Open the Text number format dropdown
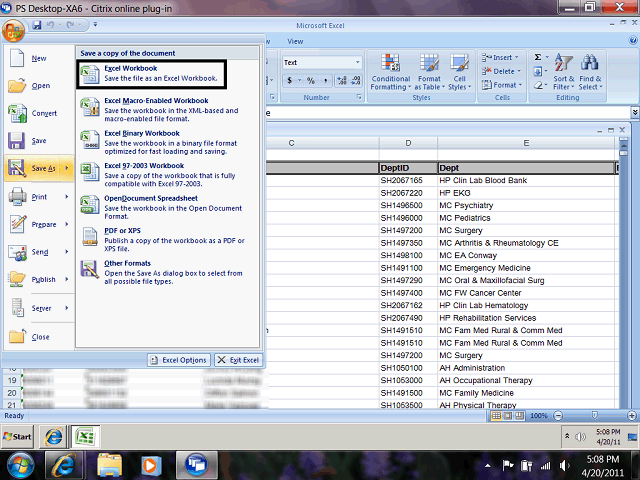This screenshot has height=480, width=640. click(x=358, y=62)
